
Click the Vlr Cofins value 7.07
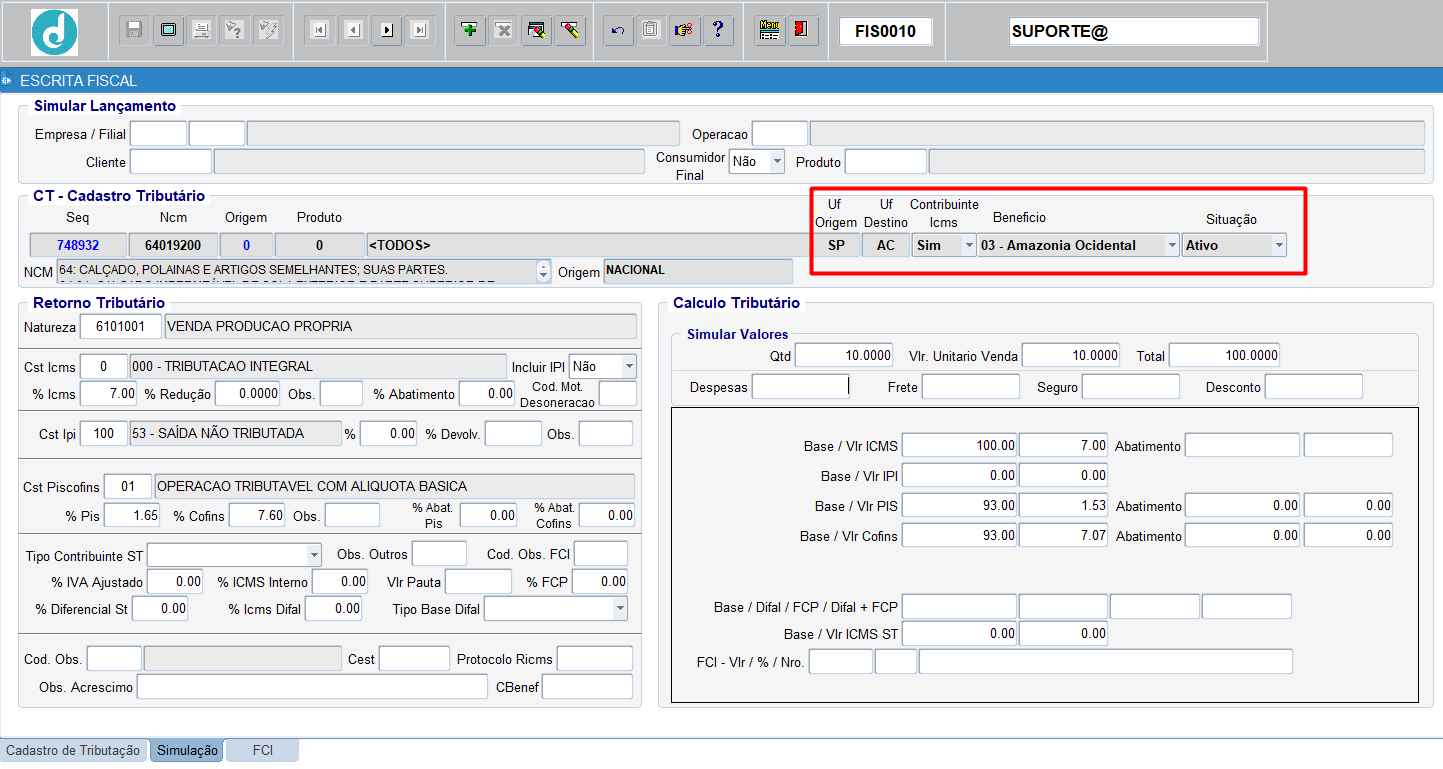pos(1064,536)
